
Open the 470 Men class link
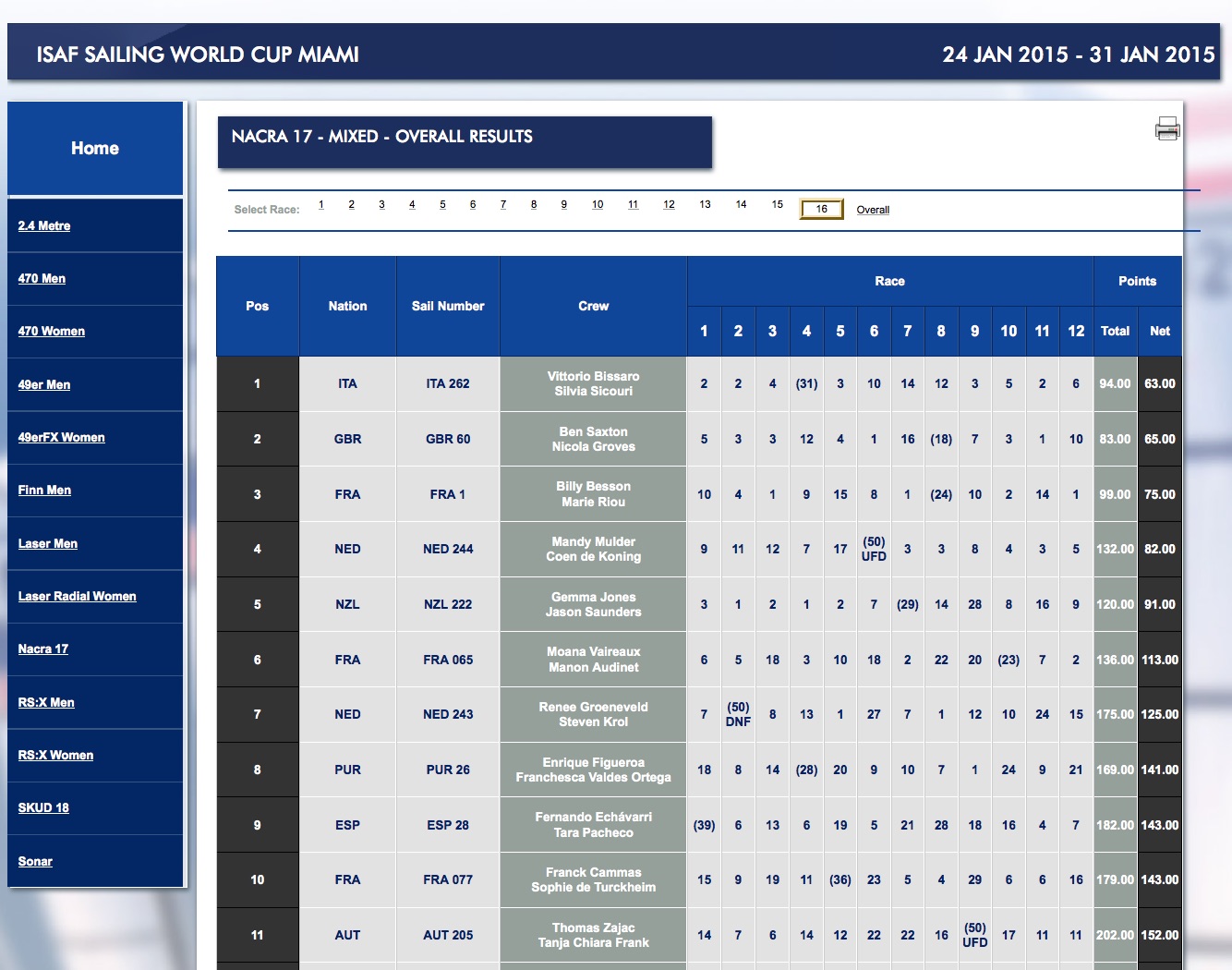pyautogui.click(x=42, y=278)
